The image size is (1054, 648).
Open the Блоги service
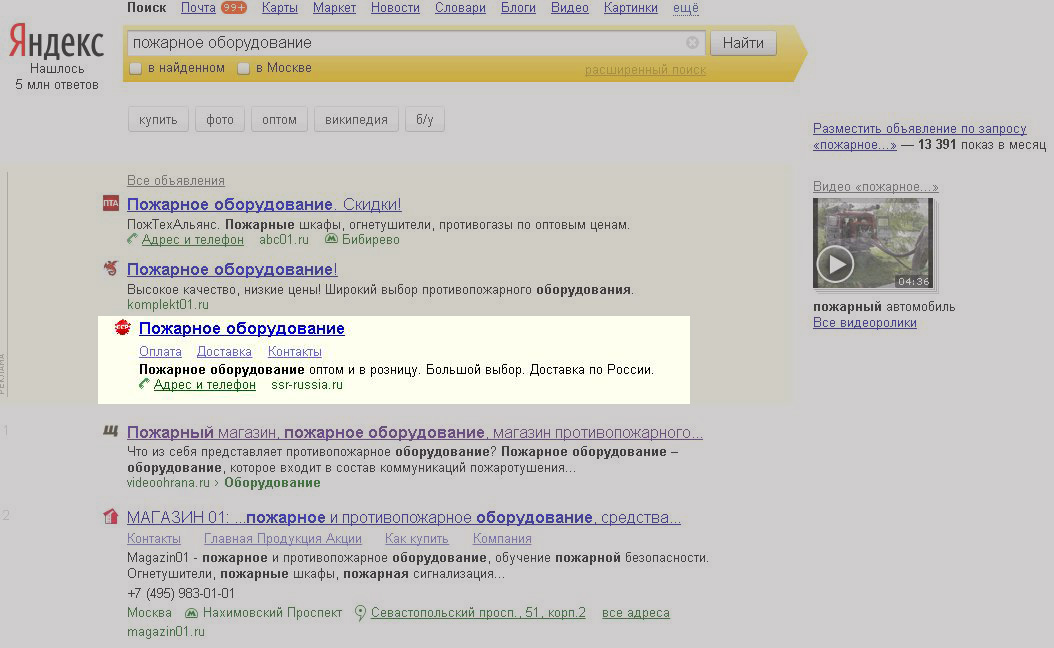pos(518,8)
